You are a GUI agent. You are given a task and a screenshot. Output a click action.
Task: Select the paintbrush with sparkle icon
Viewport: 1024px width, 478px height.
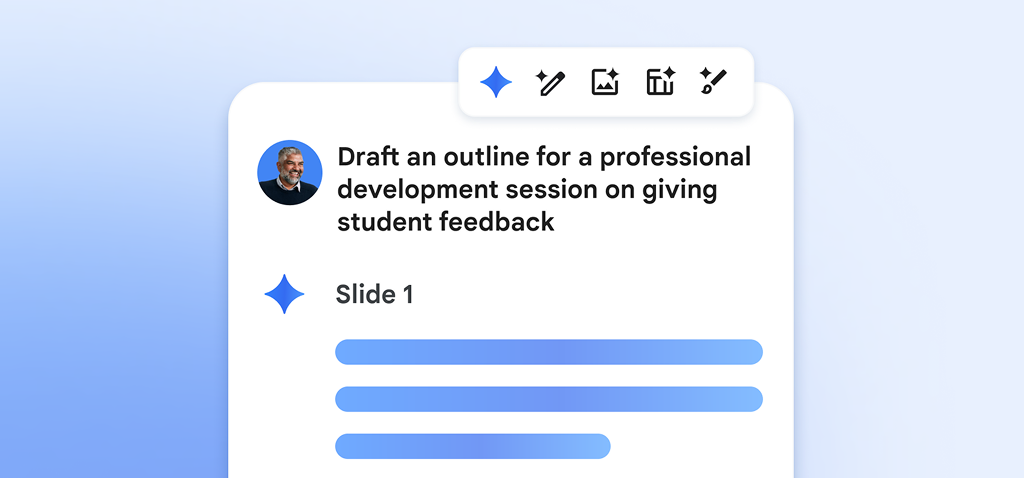click(x=713, y=82)
